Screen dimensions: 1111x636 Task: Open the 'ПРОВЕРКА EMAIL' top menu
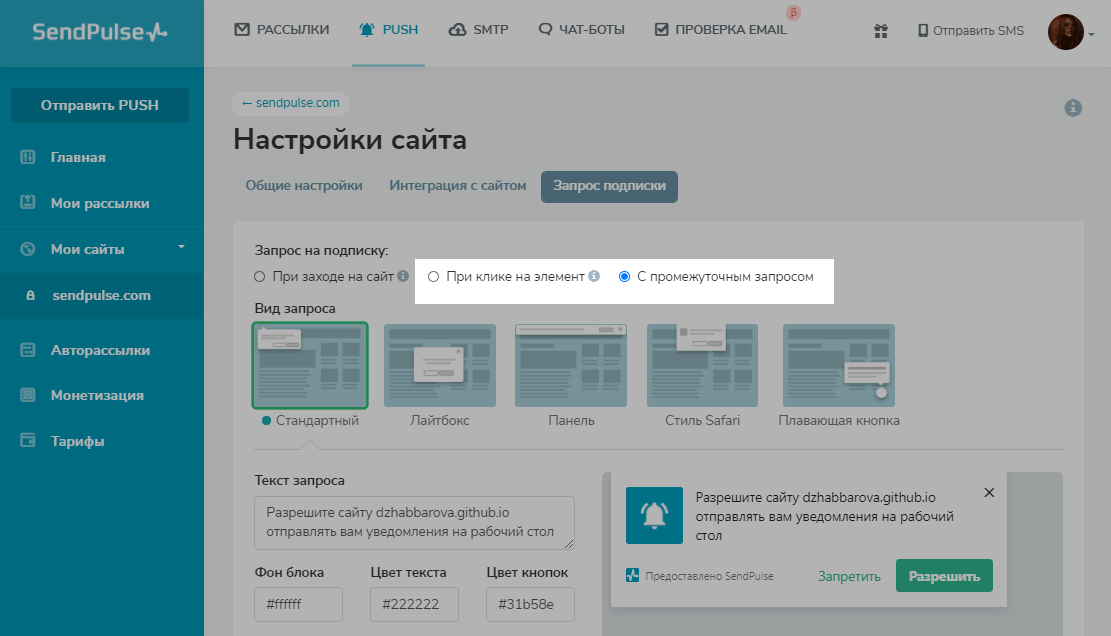point(721,30)
